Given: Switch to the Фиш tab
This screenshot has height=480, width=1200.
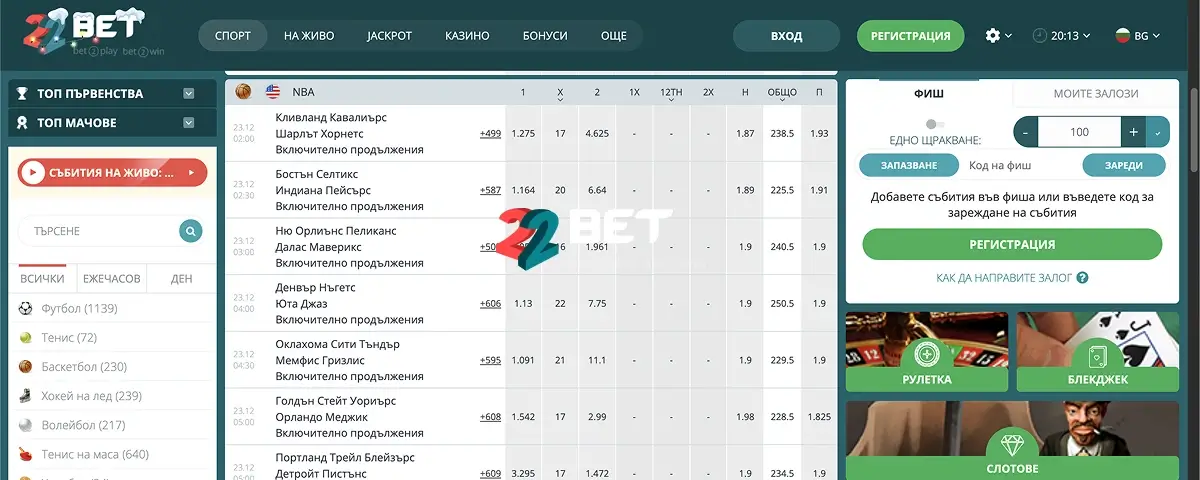Looking at the screenshot, I should (x=929, y=93).
